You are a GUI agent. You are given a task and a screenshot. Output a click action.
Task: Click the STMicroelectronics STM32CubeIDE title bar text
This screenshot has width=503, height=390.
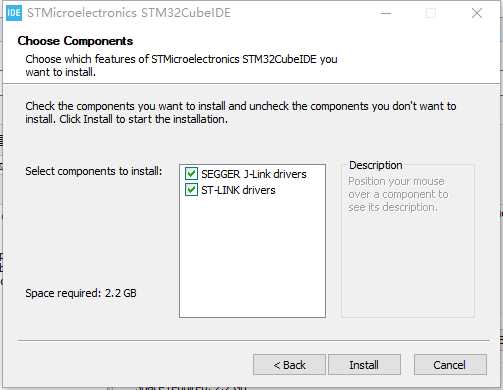(x=129, y=13)
